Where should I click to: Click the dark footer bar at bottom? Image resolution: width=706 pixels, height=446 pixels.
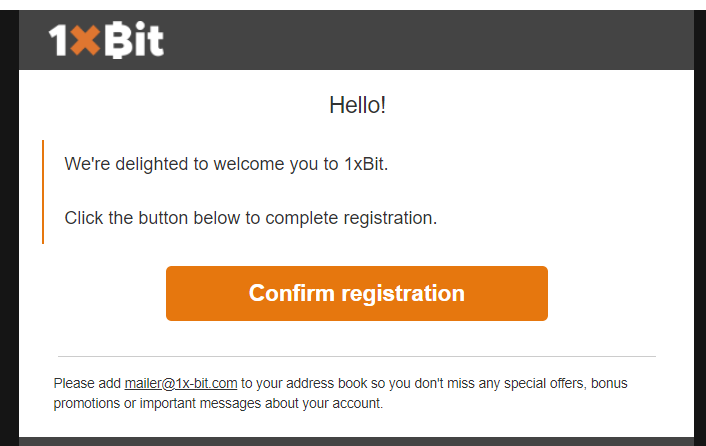357,441
